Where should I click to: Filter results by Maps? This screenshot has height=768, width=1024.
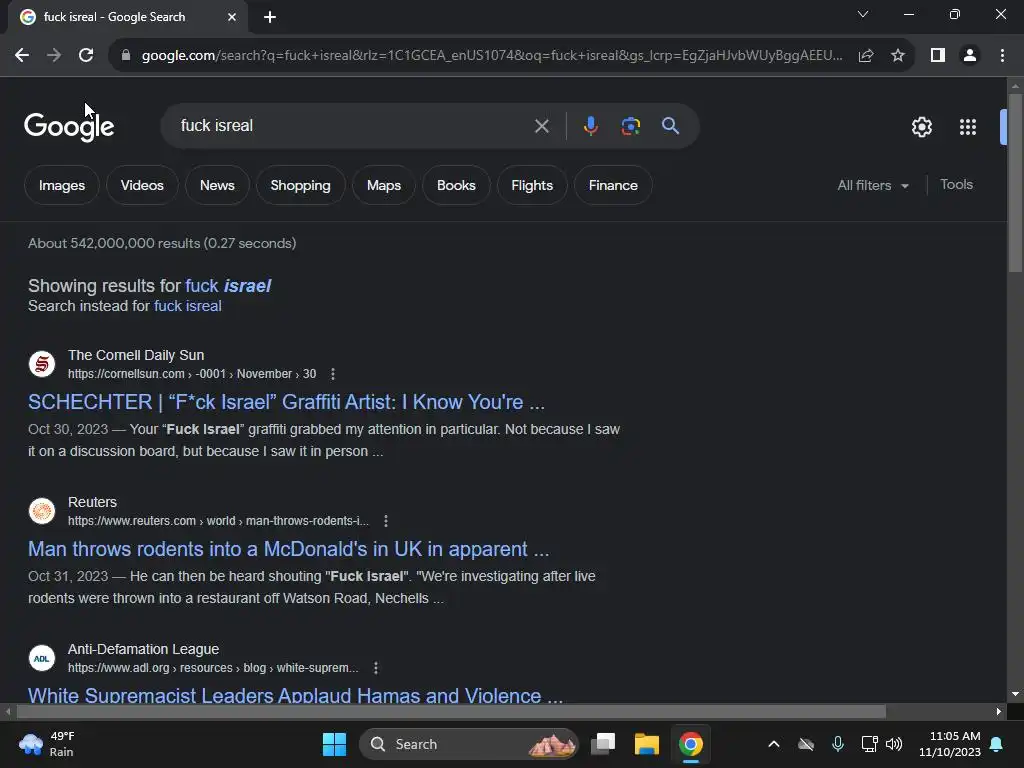(x=384, y=185)
